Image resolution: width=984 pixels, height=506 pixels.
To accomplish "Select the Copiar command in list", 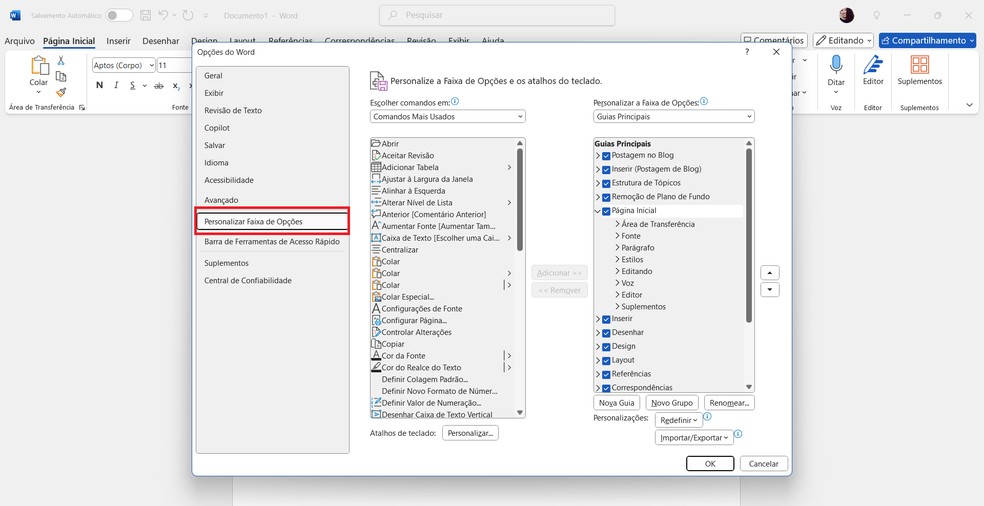I will tap(443, 344).
